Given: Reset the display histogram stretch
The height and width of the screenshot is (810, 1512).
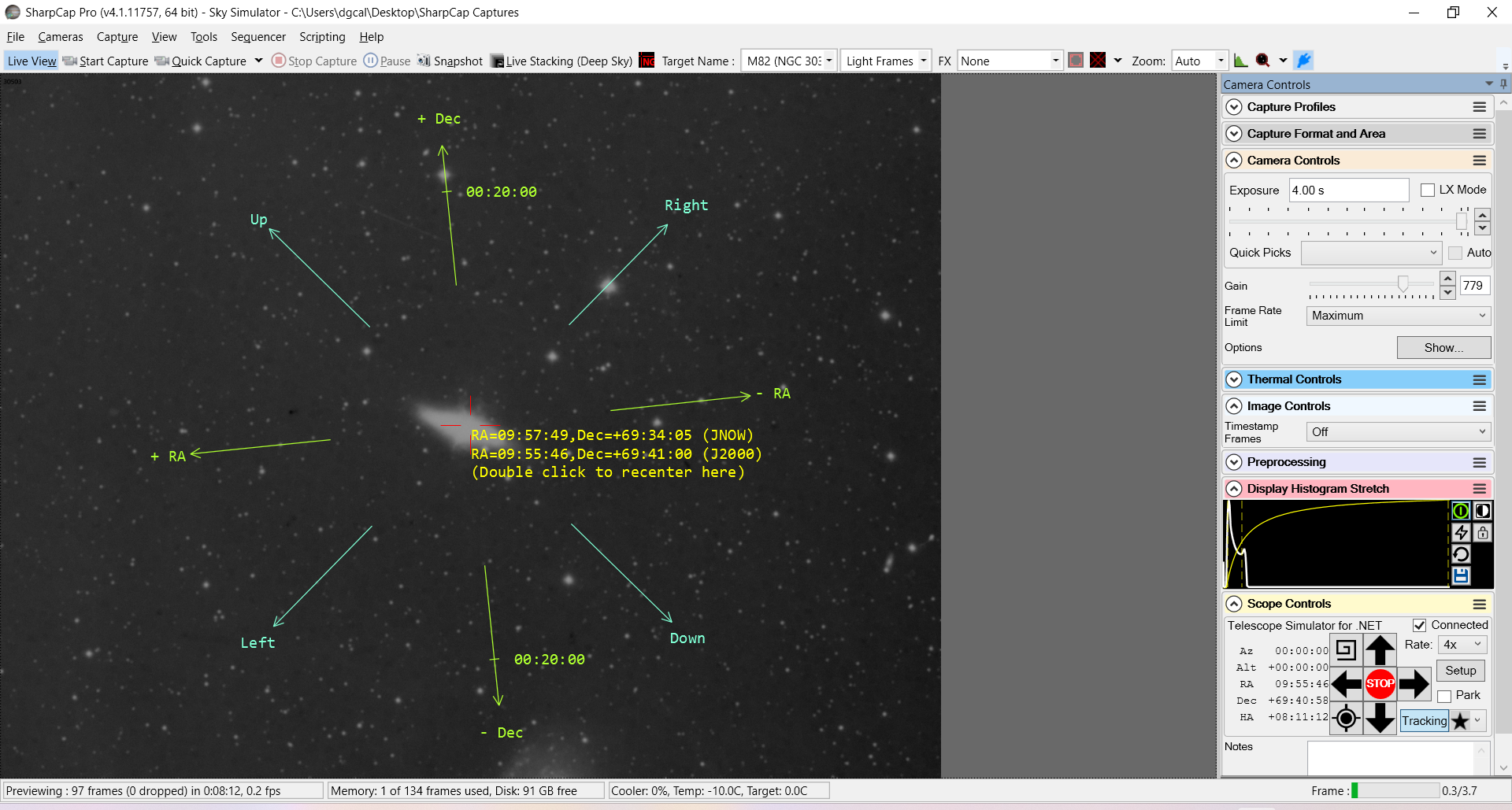Looking at the screenshot, I should coord(1461,554).
